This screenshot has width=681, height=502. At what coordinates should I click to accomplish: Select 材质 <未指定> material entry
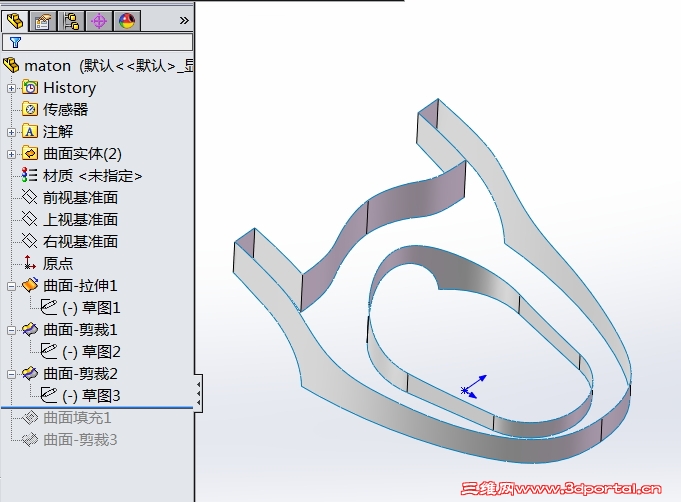(93, 176)
